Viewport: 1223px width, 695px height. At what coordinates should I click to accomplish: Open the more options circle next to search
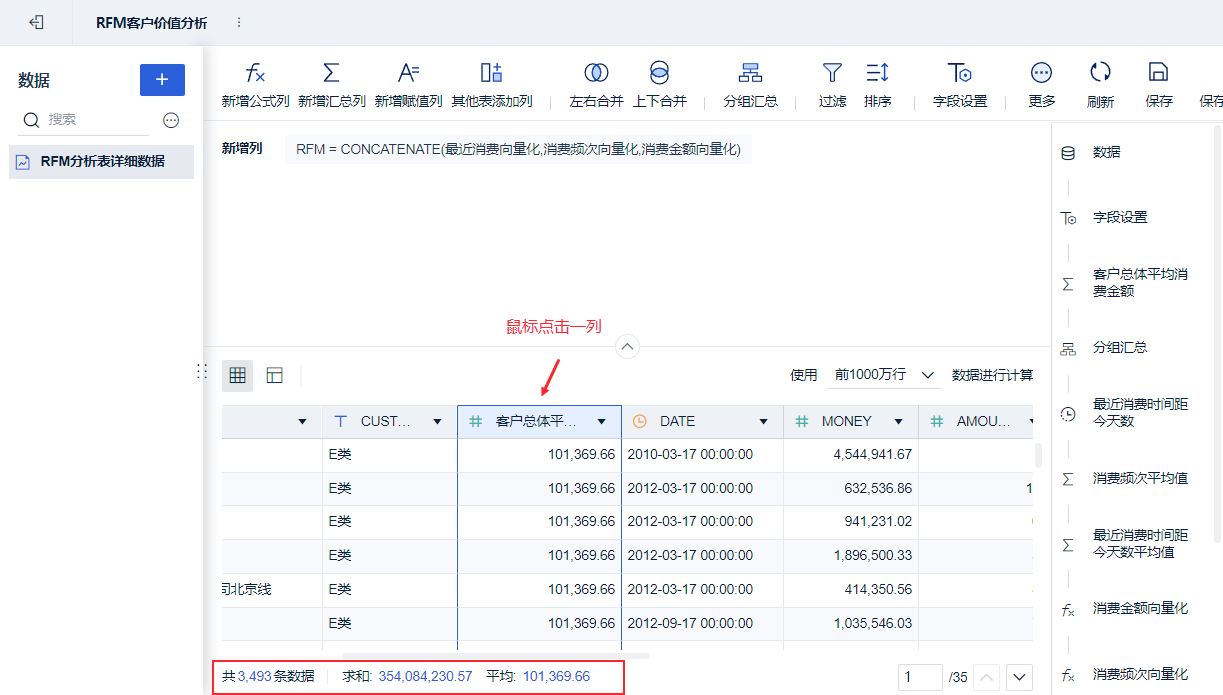pyautogui.click(x=171, y=120)
